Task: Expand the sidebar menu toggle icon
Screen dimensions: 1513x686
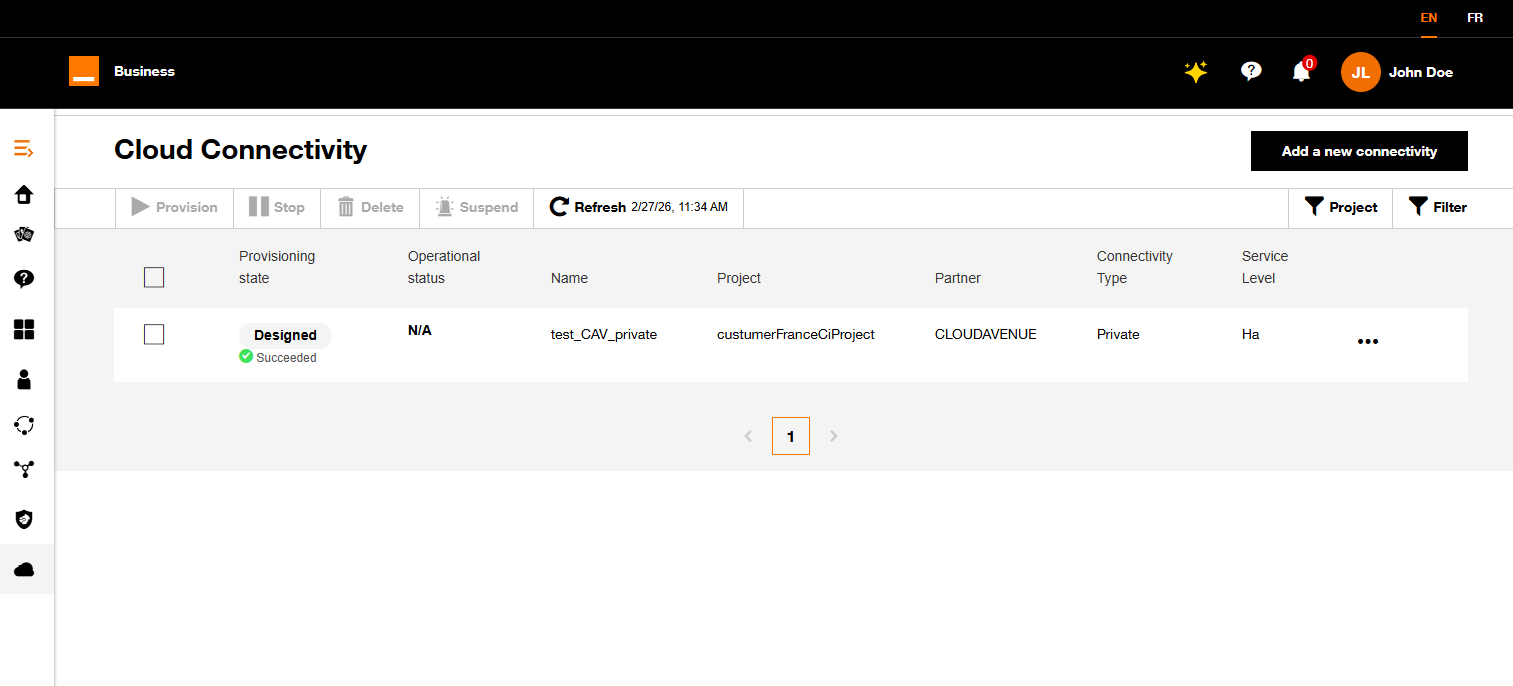Action: click(24, 149)
